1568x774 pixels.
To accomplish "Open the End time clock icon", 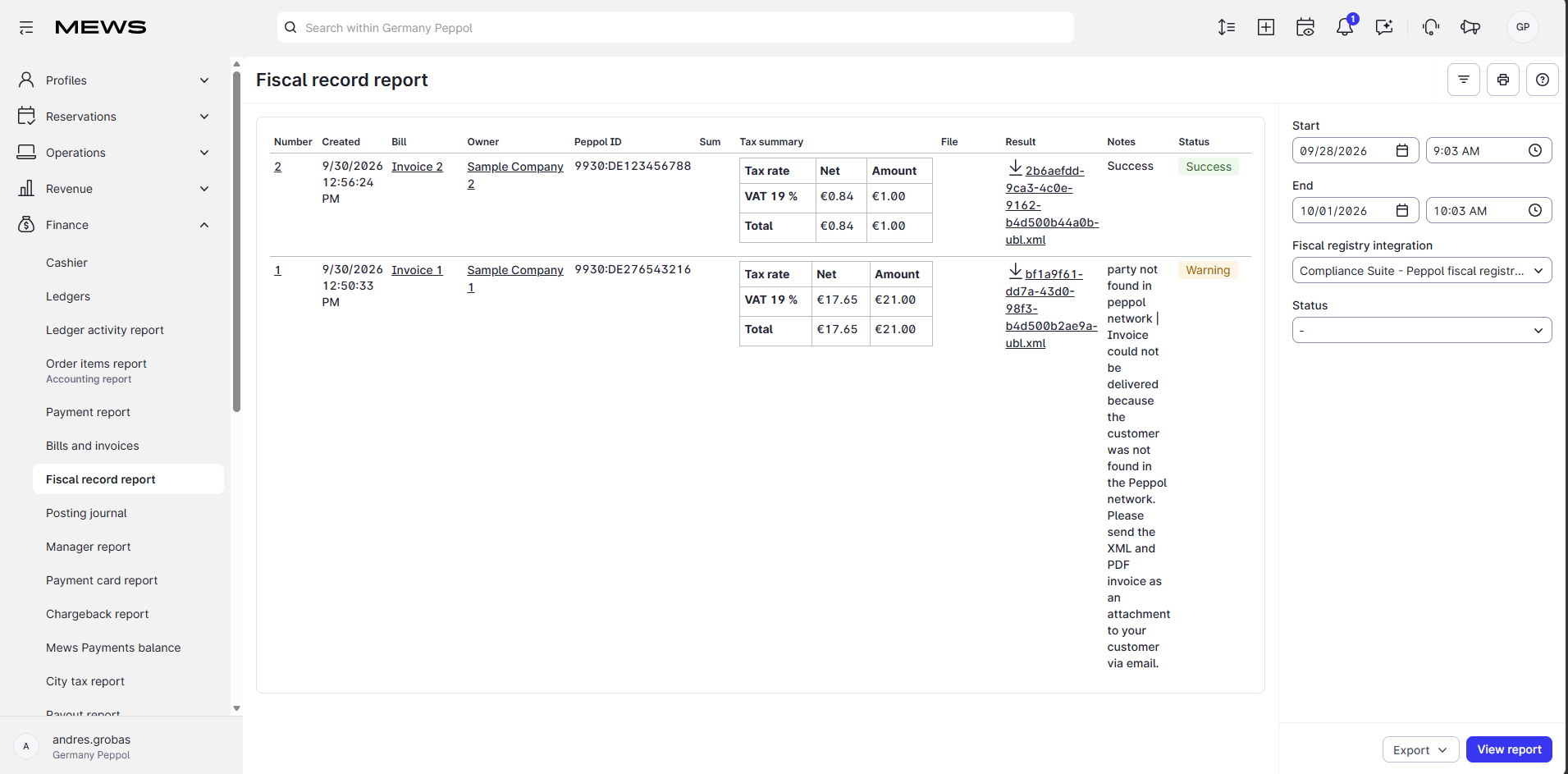I will pyautogui.click(x=1535, y=210).
